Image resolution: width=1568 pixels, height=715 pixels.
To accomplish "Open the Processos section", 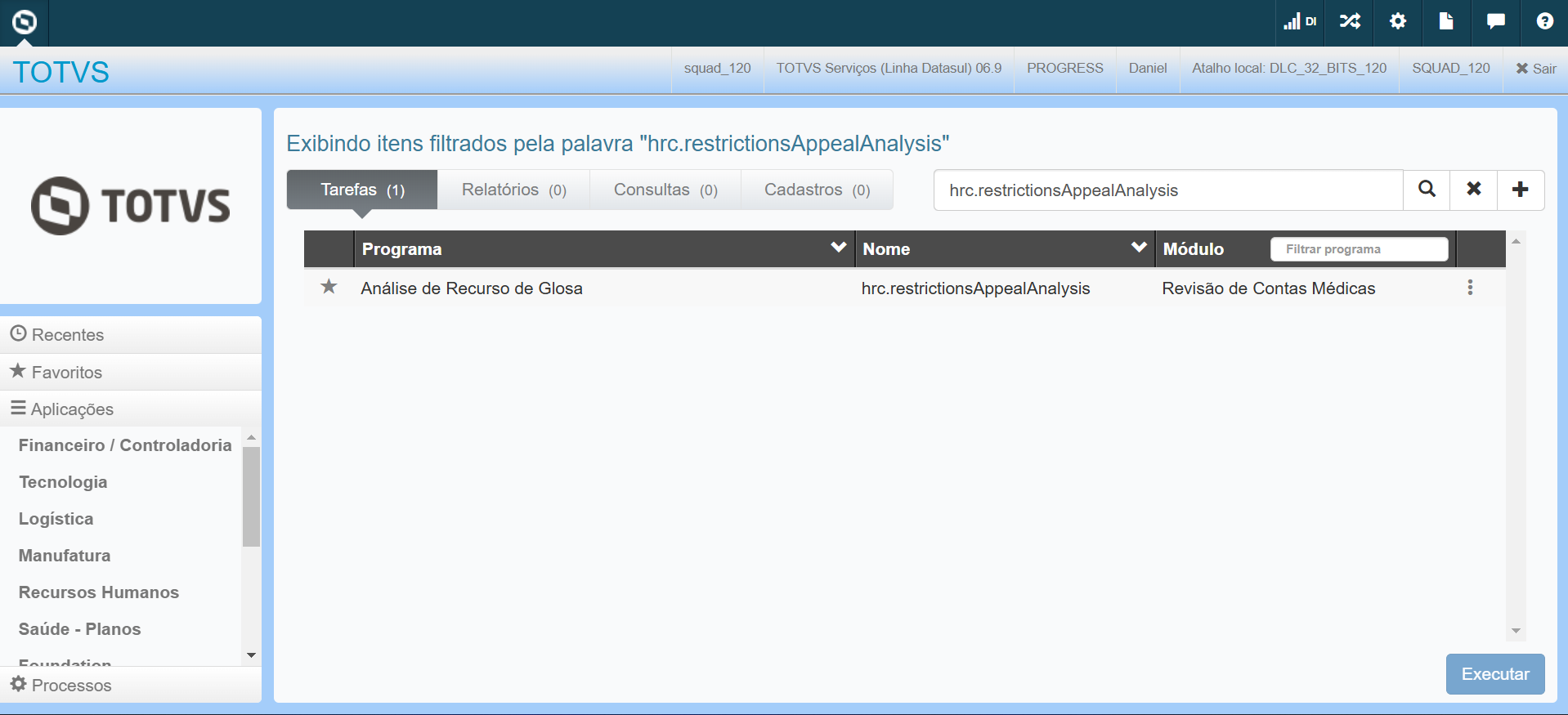I will pyautogui.click(x=131, y=685).
